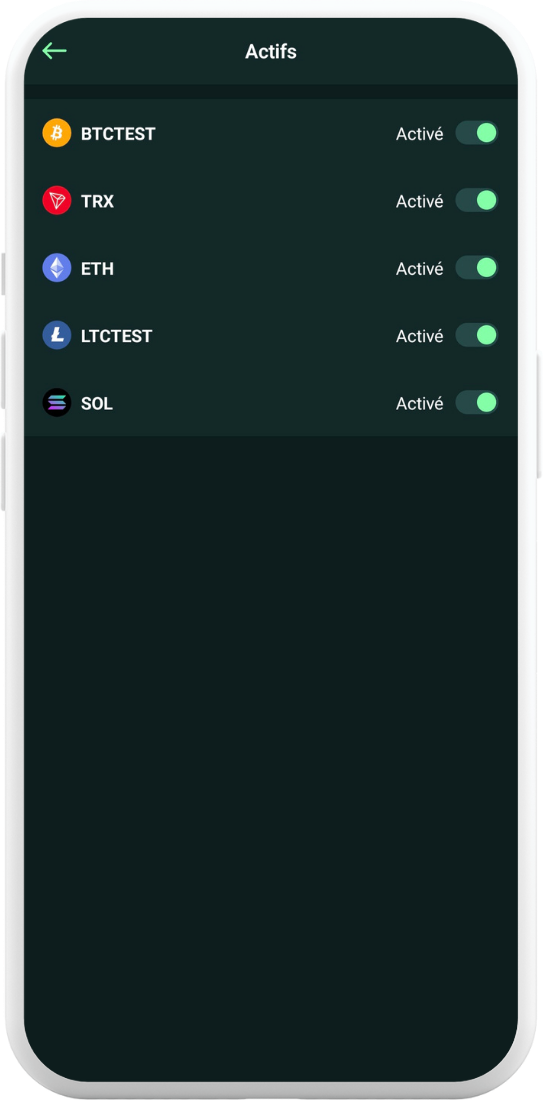Screen dimensions: 543x1100
Task: Tap the Ethereum diamond coin icon
Action: click(x=57, y=268)
